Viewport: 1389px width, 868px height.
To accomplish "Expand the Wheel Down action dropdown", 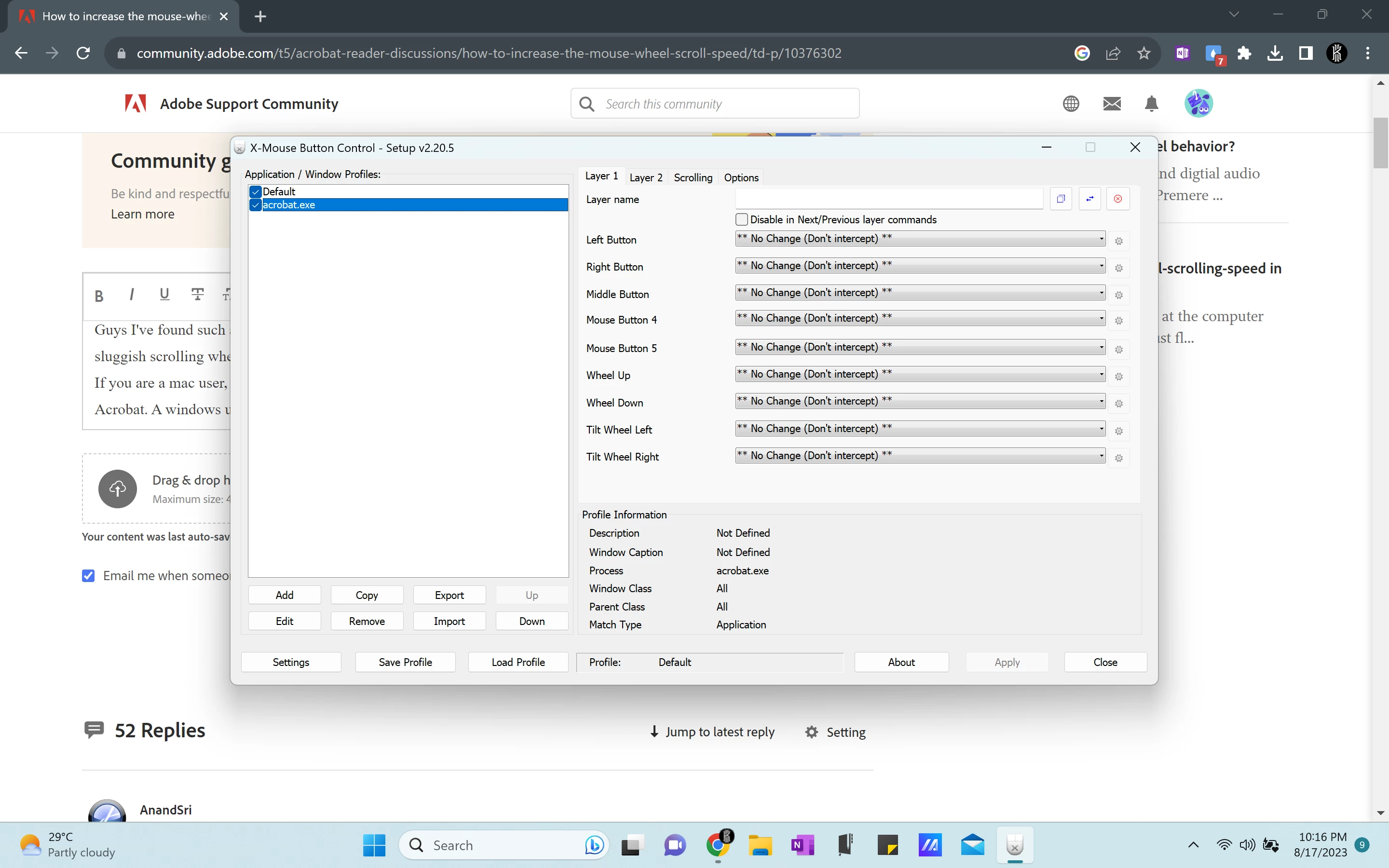I will tap(920, 401).
